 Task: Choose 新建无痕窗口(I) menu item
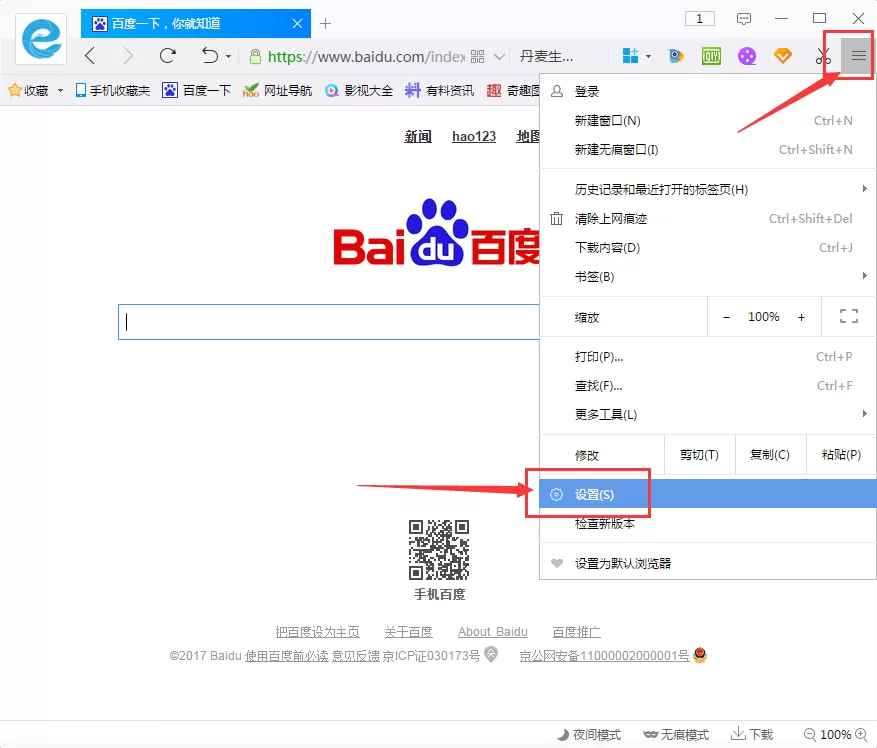707,149
